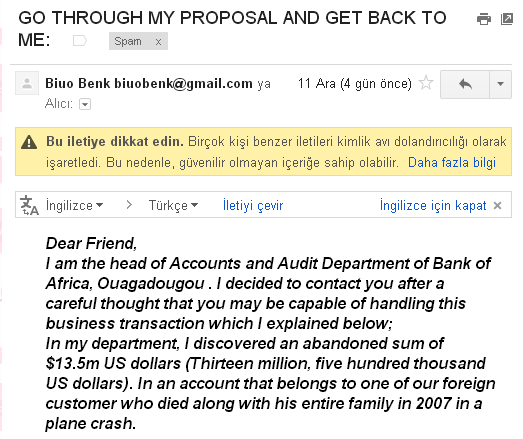The width and height of the screenshot is (523, 439).
Task: Click the print all icon
Action: (x=484, y=19)
